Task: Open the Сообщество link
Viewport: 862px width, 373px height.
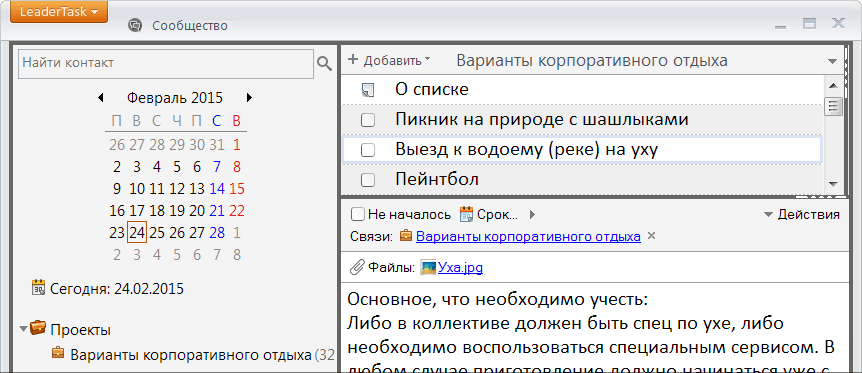Action: (190, 25)
